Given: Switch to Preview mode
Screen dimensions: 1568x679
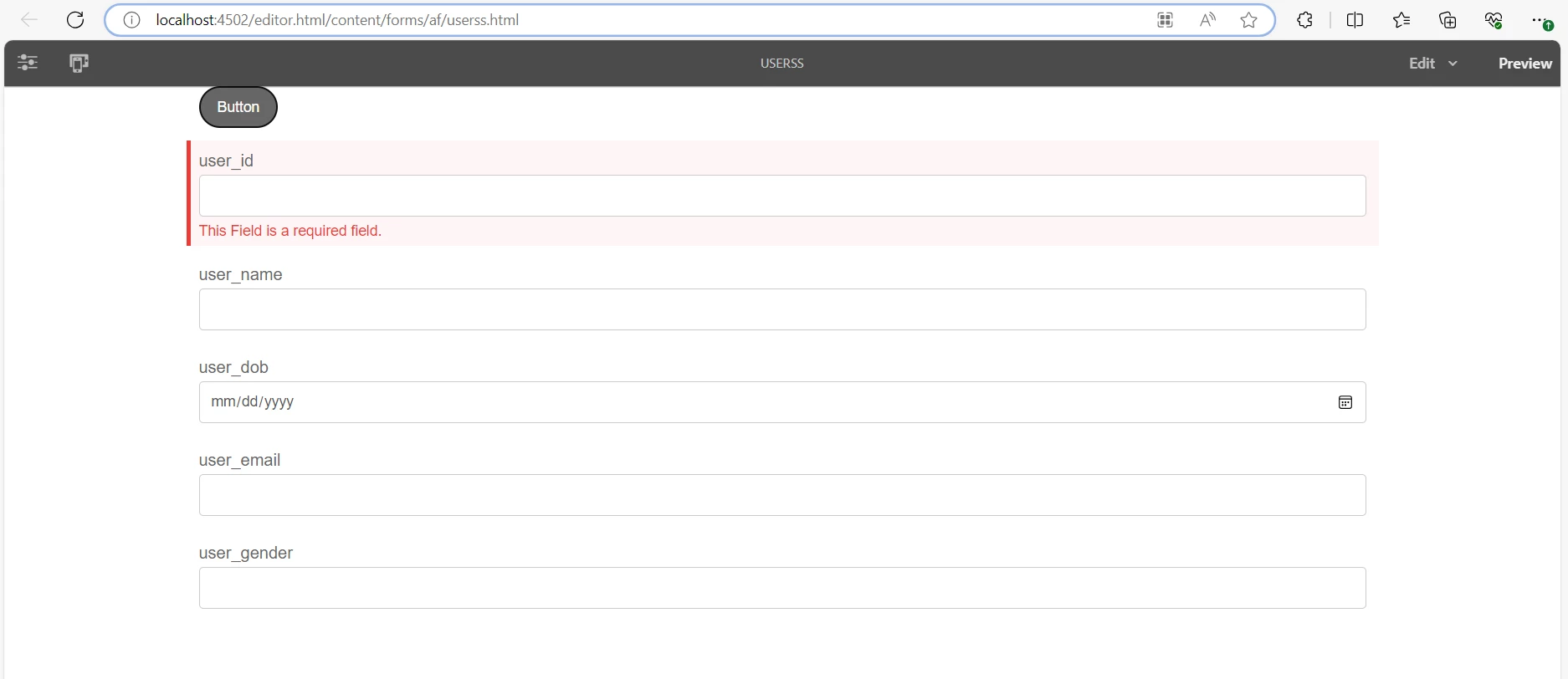Looking at the screenshot, I should (x=1524, y=64).
